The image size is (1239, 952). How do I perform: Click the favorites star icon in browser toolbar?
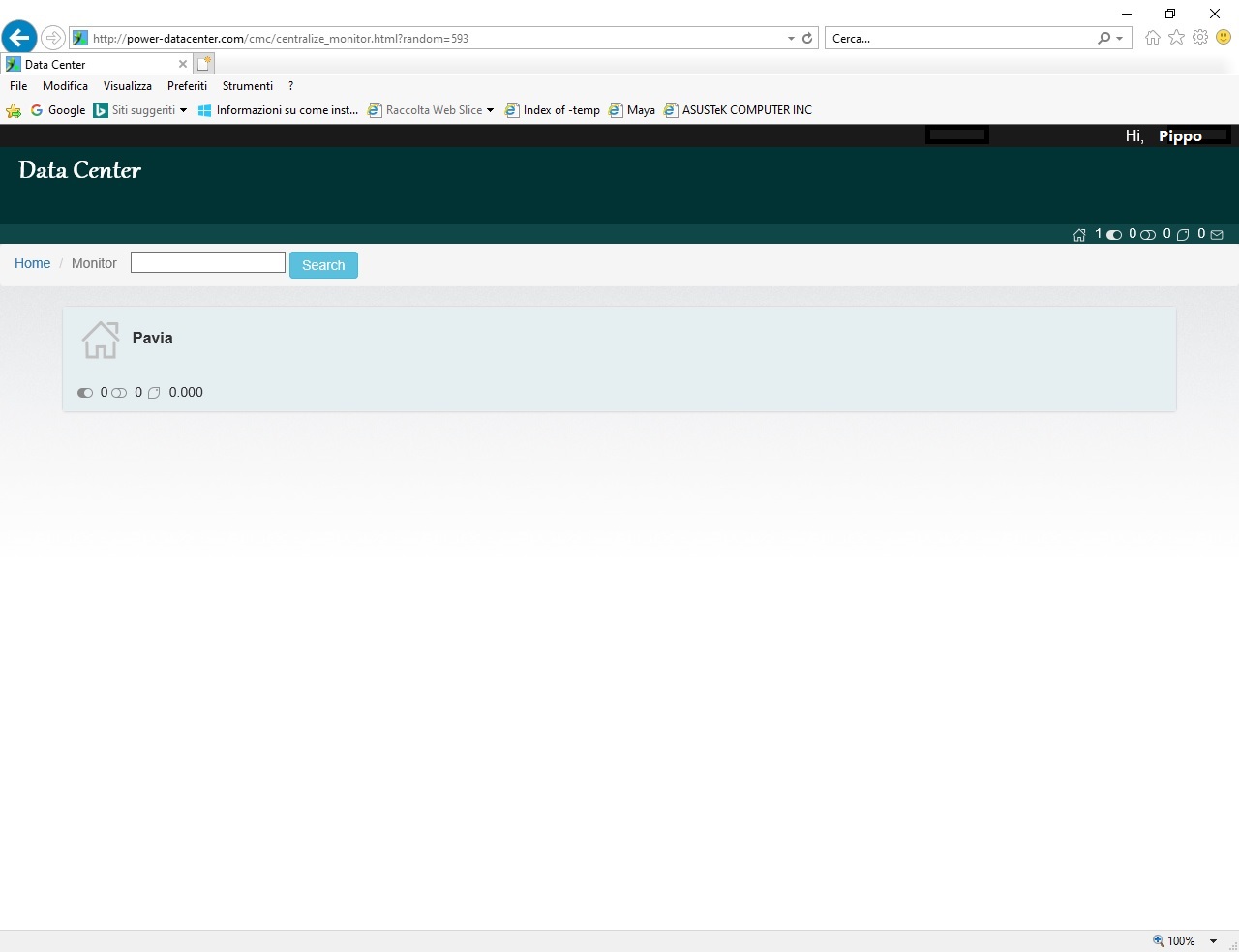click(x=1176, y=38)
